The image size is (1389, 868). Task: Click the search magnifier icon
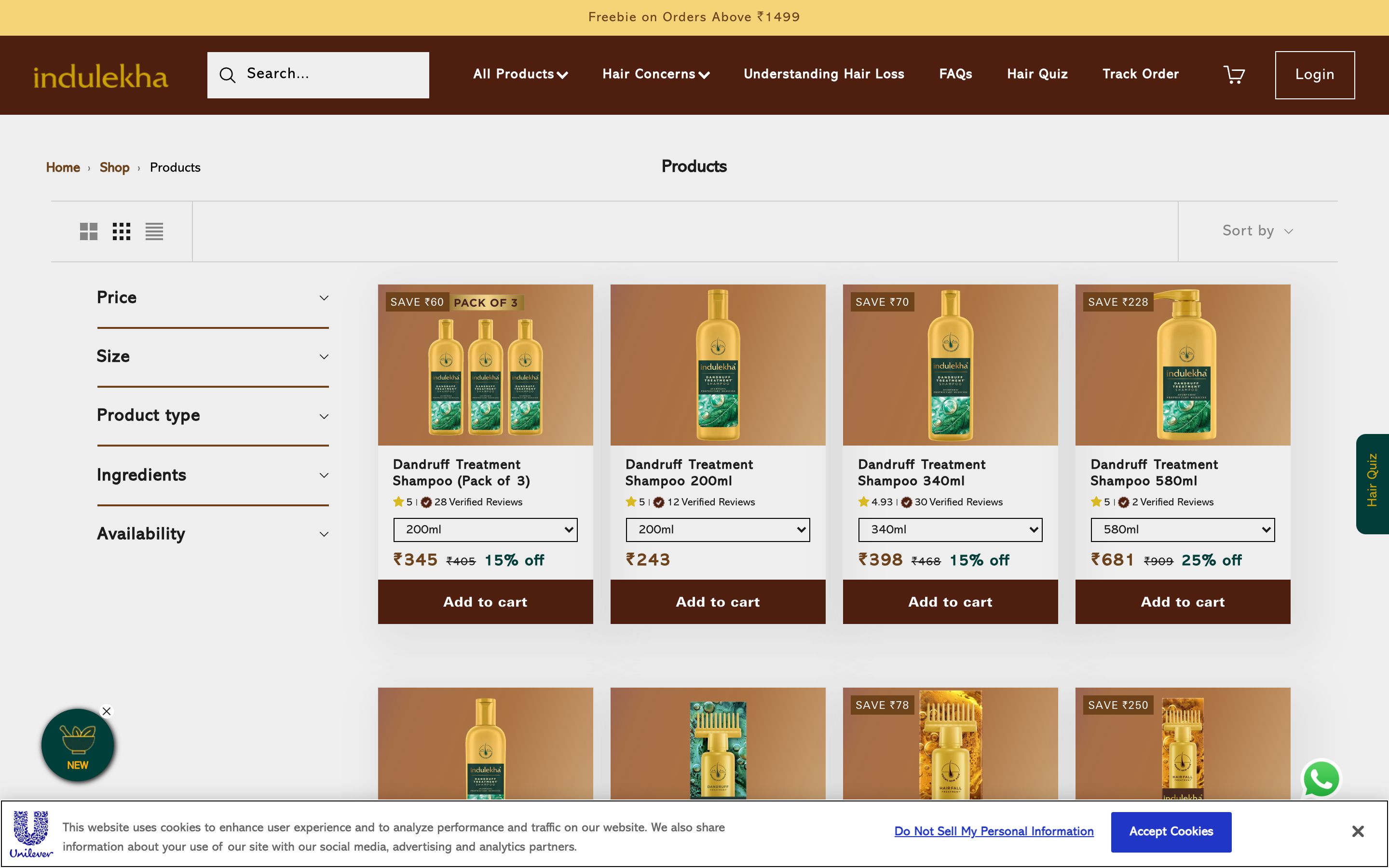pyautogui.click(x=227, y=75)
